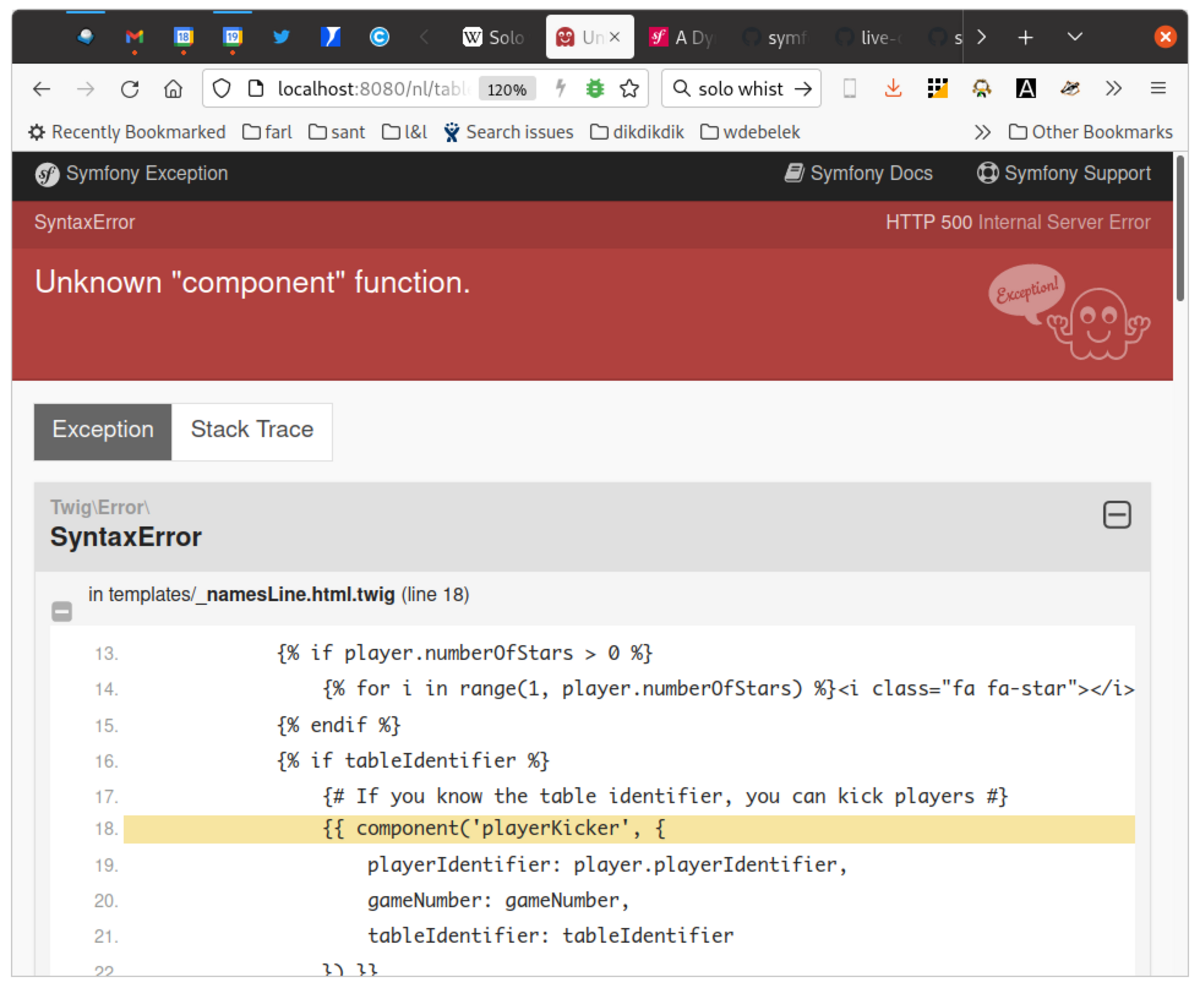Click 'HTTP 500 Internal Server Error' text
This screenshot has width=1200, height=988.
pos(1018,223)
